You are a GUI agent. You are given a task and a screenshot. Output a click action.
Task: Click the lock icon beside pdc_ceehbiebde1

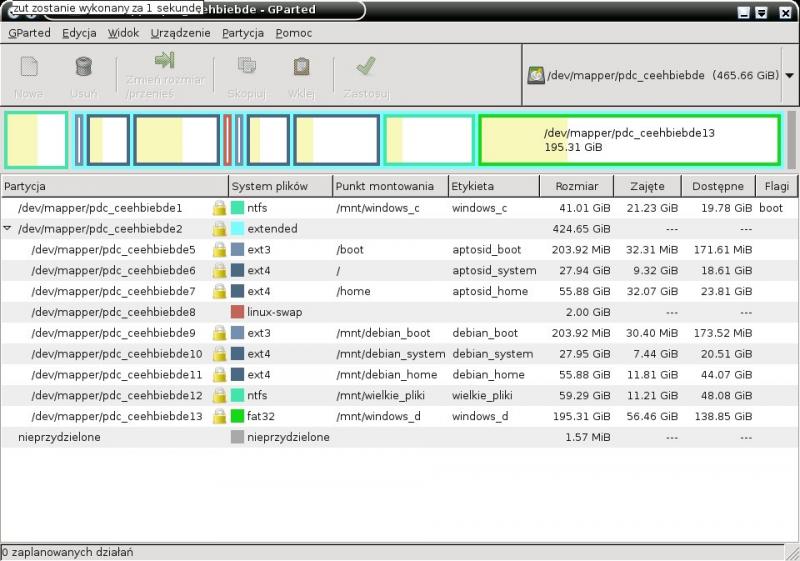(x=218, y=208)
